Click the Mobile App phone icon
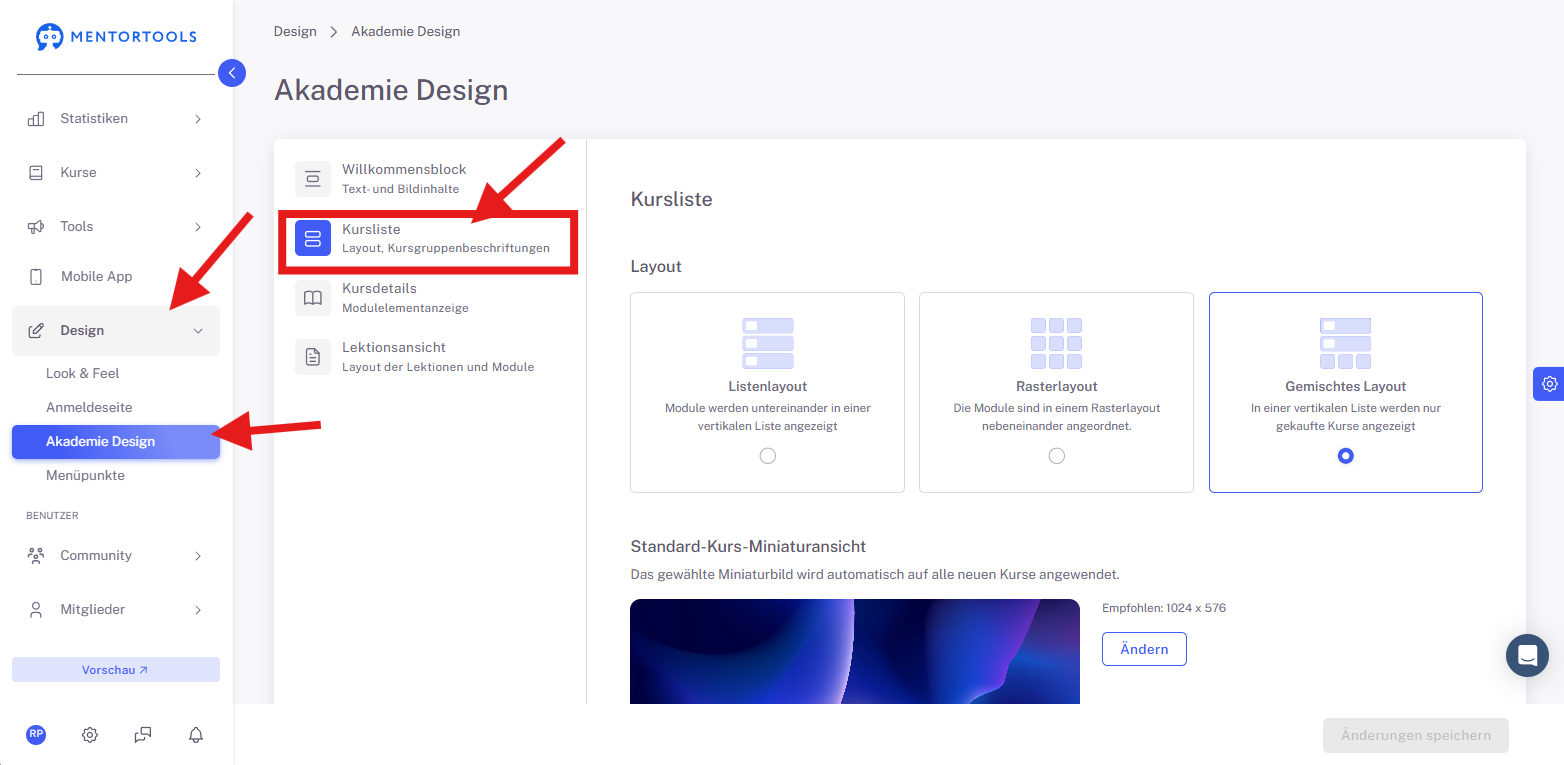The height and width of the screenshot is (765, 1564). tap(36, 277)
